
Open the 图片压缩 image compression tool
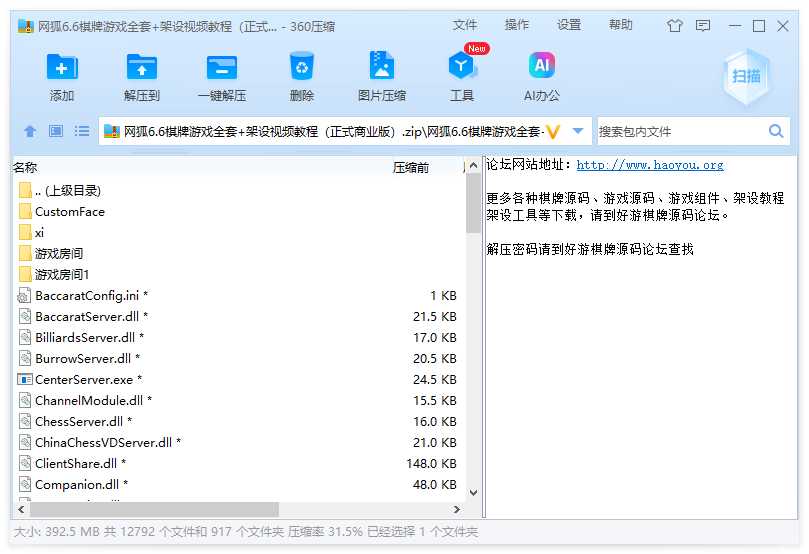click(x=382, y=66)
